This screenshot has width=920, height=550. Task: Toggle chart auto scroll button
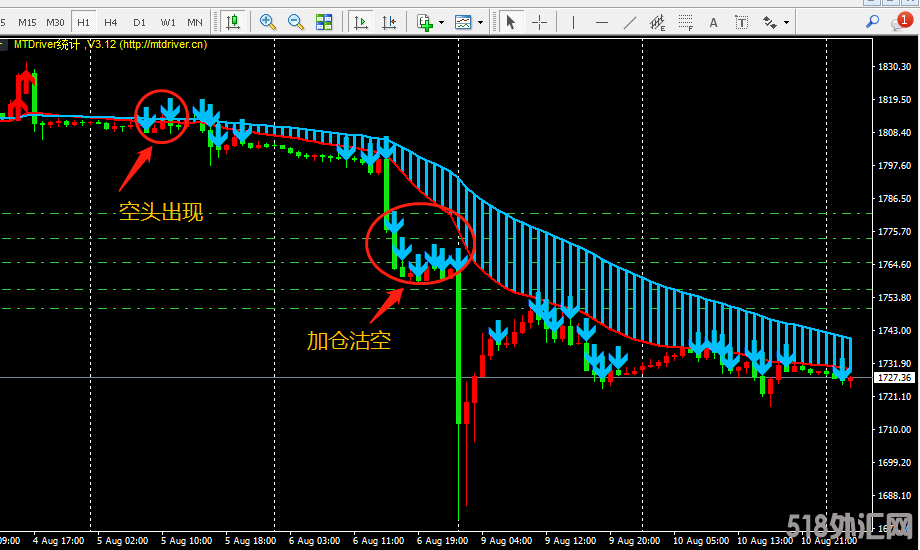(x=361, y=22)
